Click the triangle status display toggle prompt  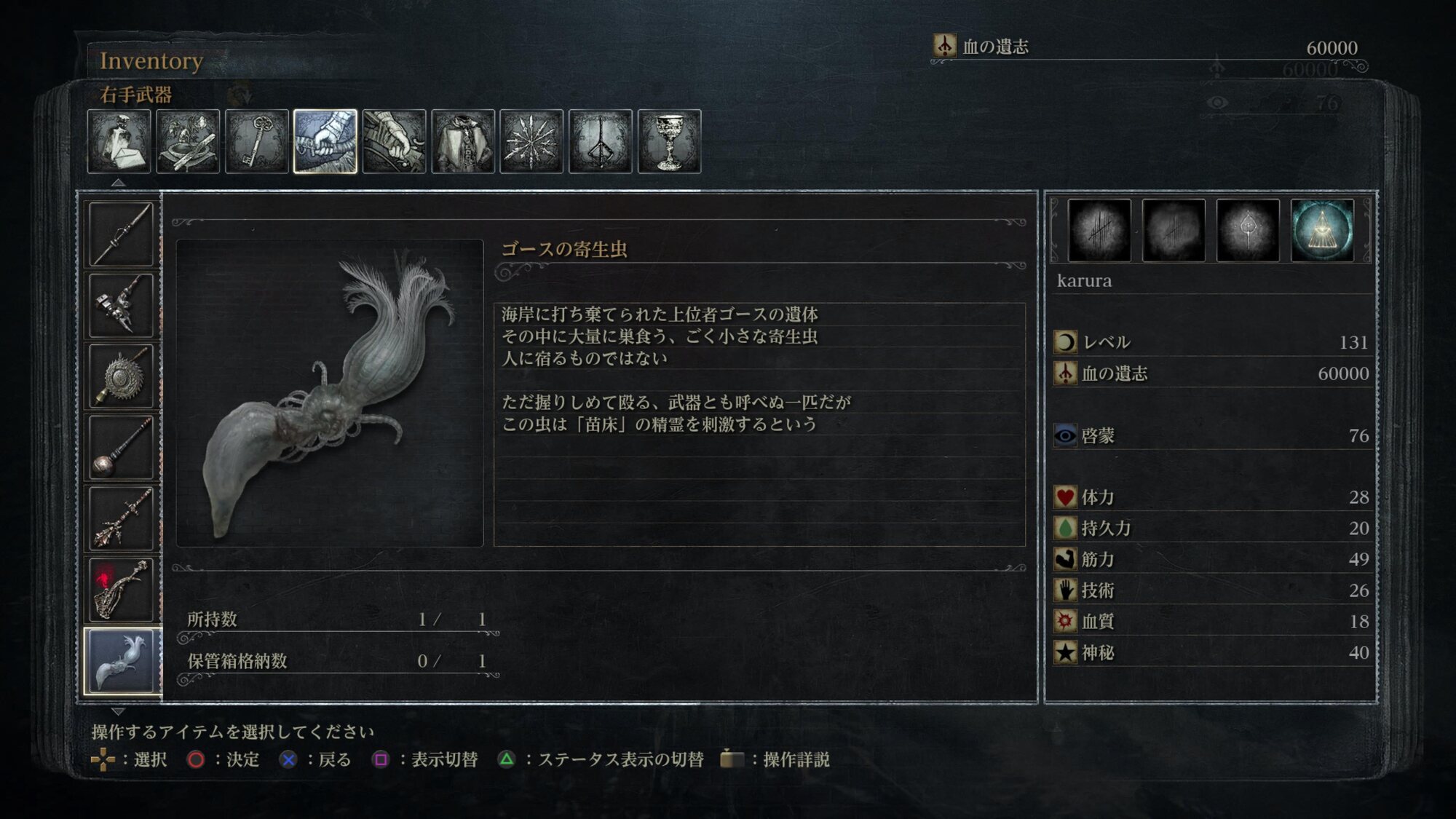(x=601, y=759)
